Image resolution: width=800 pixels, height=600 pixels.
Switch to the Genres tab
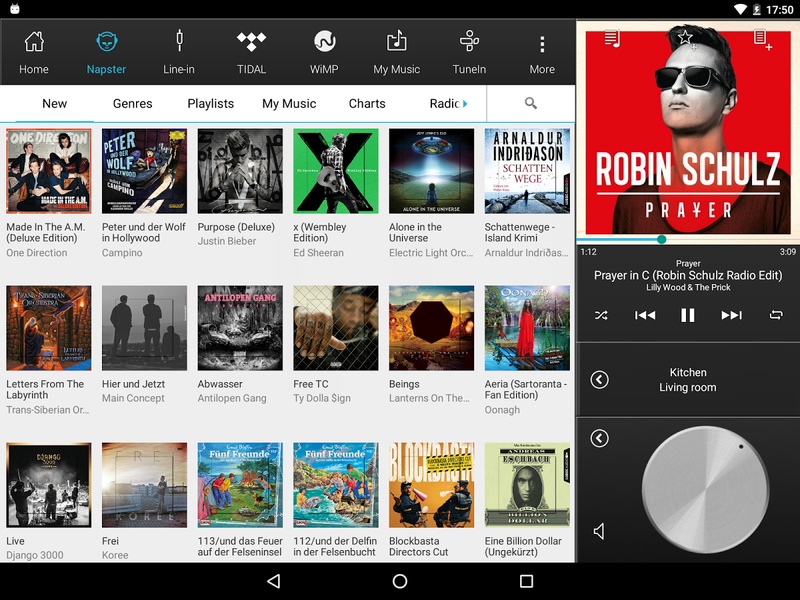click(x=133, y=104)
